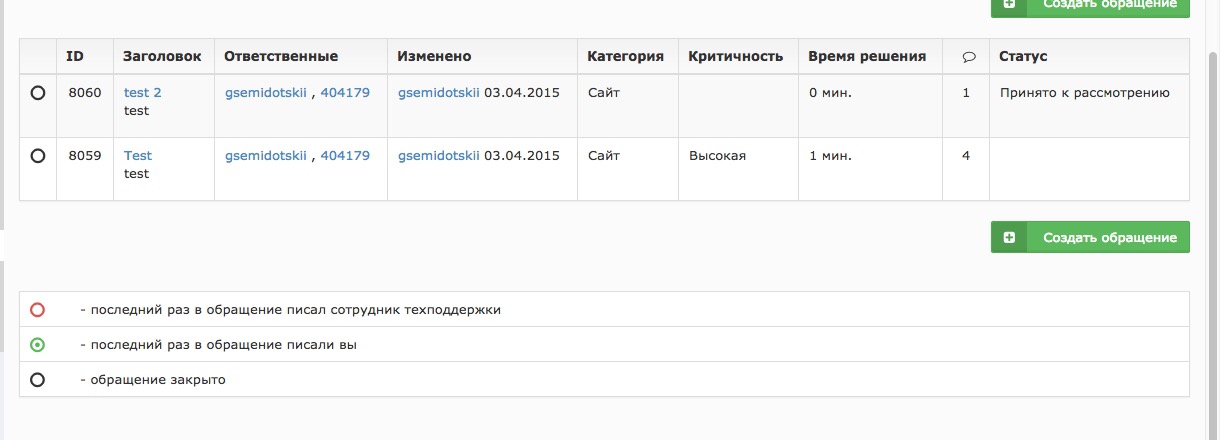1220x440 pixels.
Task: Sort by Критичность column header
Action: click(x=736, y=57)
